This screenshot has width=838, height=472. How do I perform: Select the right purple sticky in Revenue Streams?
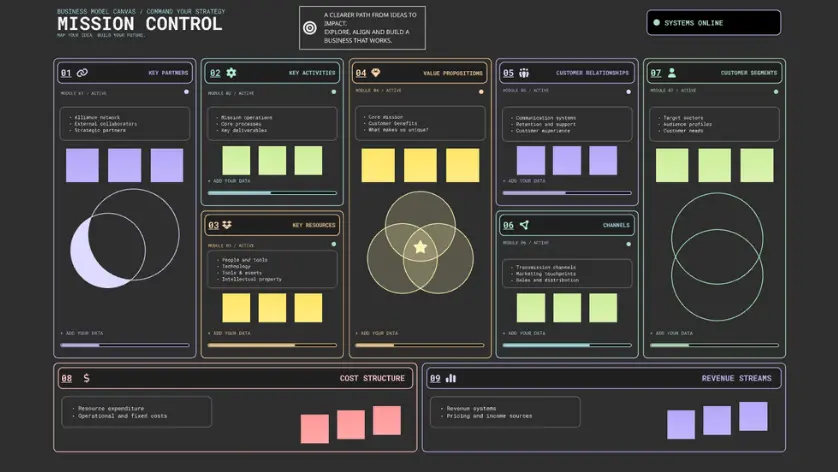[x=753, y=416]
